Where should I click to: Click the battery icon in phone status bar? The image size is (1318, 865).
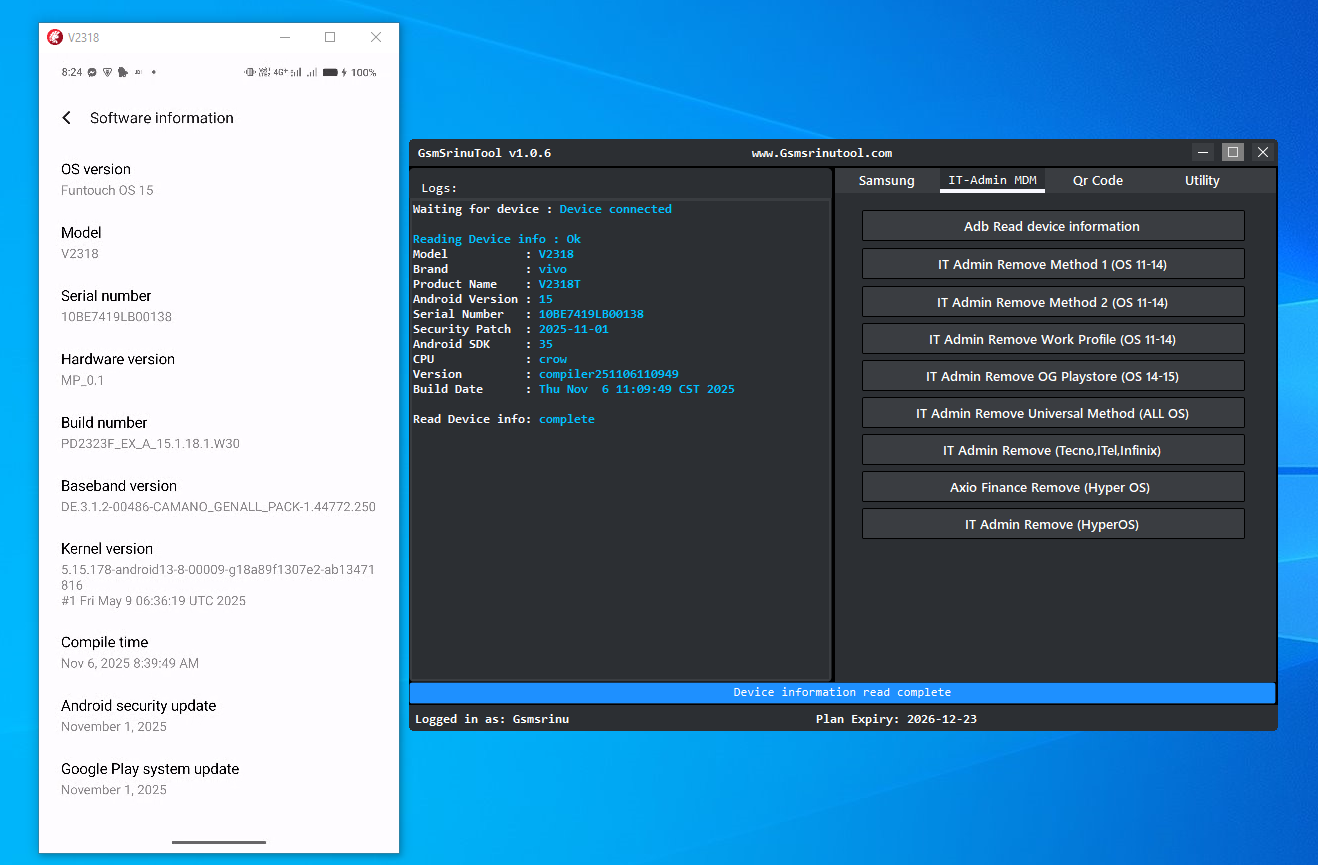point(331,73)
